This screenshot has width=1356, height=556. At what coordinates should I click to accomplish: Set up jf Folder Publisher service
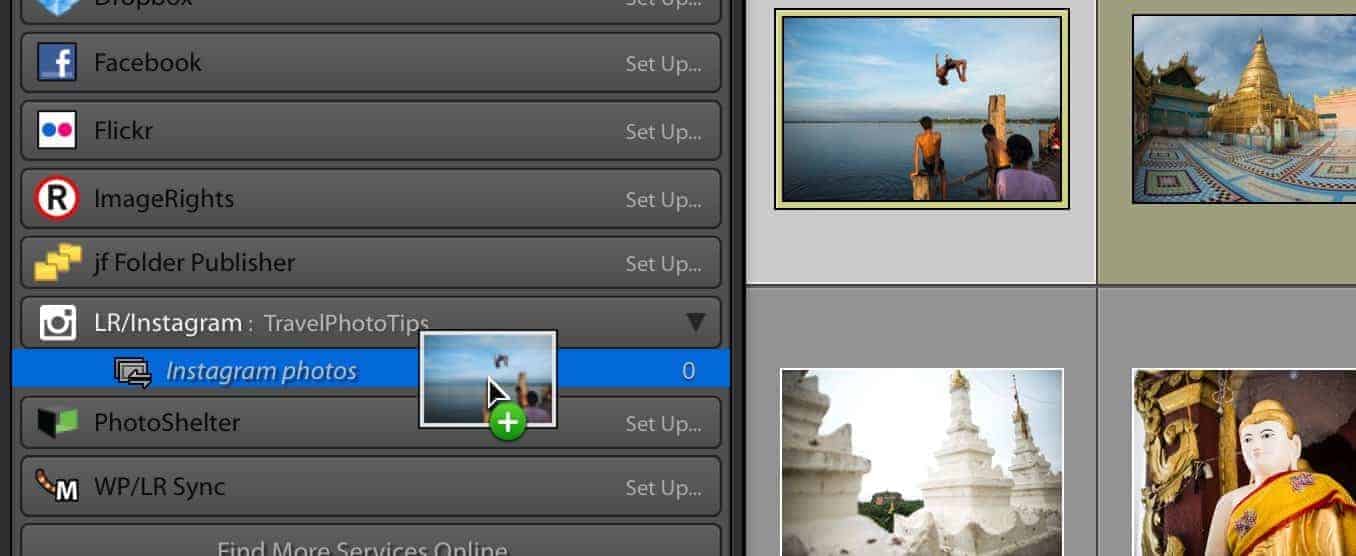[663, 264]
